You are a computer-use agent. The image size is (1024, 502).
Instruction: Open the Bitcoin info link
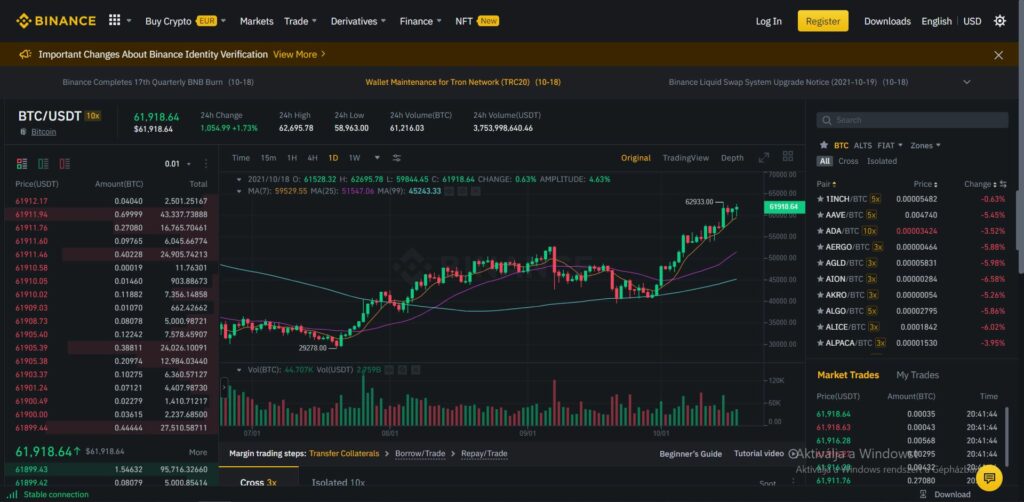43,131
